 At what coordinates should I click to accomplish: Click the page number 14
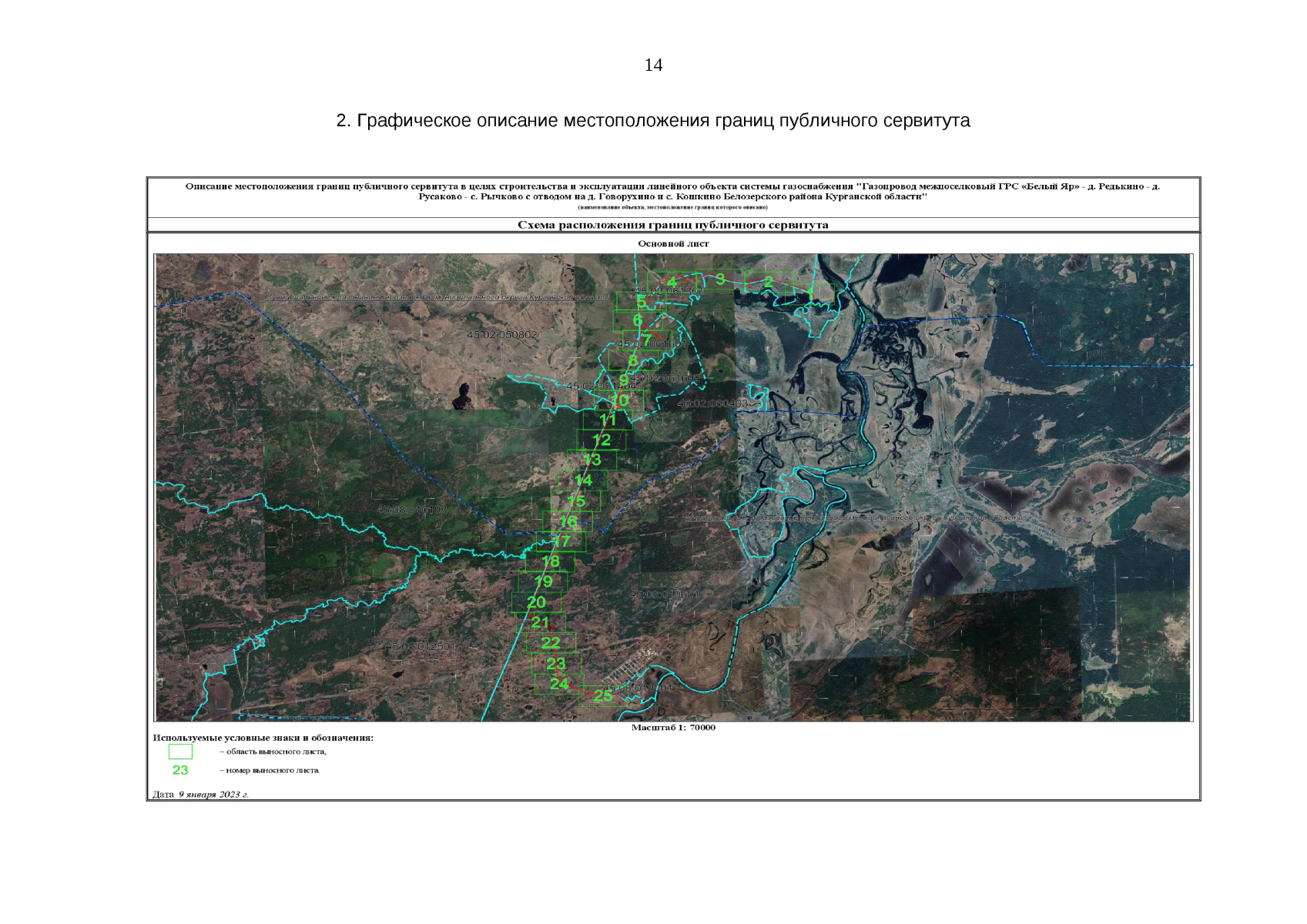pyautogui.click(x=653, y=65)
